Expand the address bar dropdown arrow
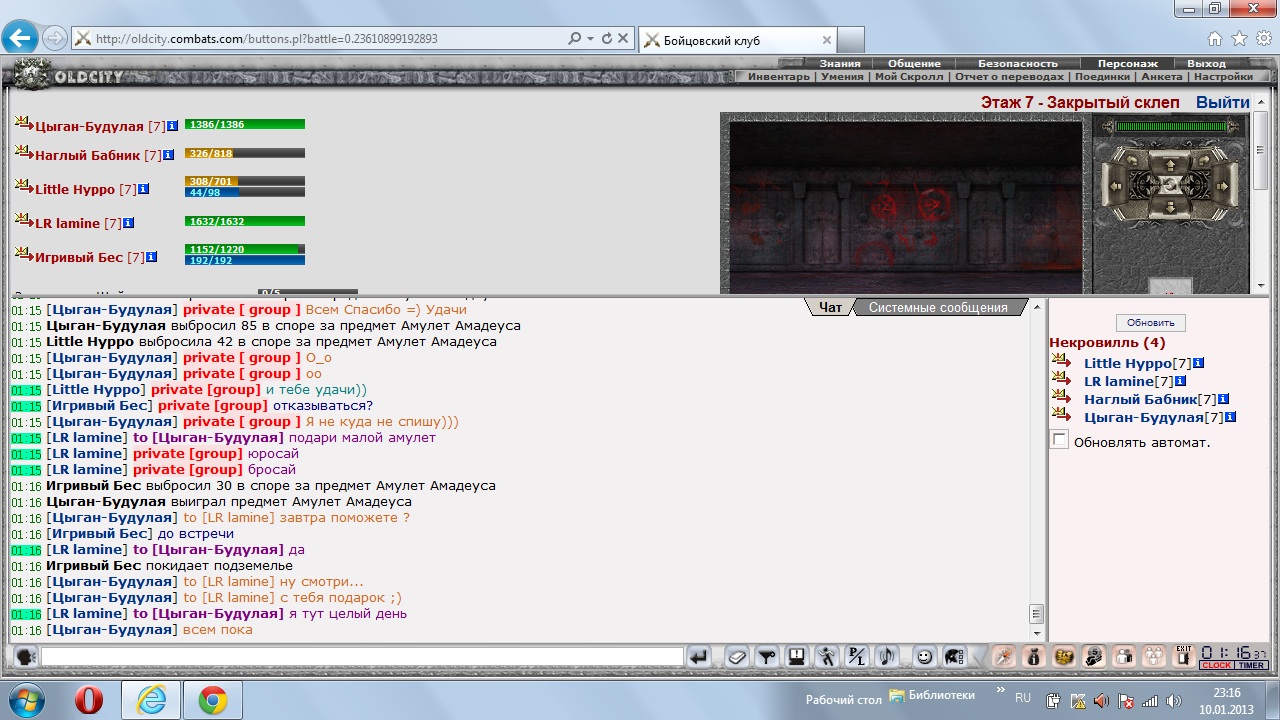Screen dimensions: 1280x720 pyautogui.click(x=590, y=39)
